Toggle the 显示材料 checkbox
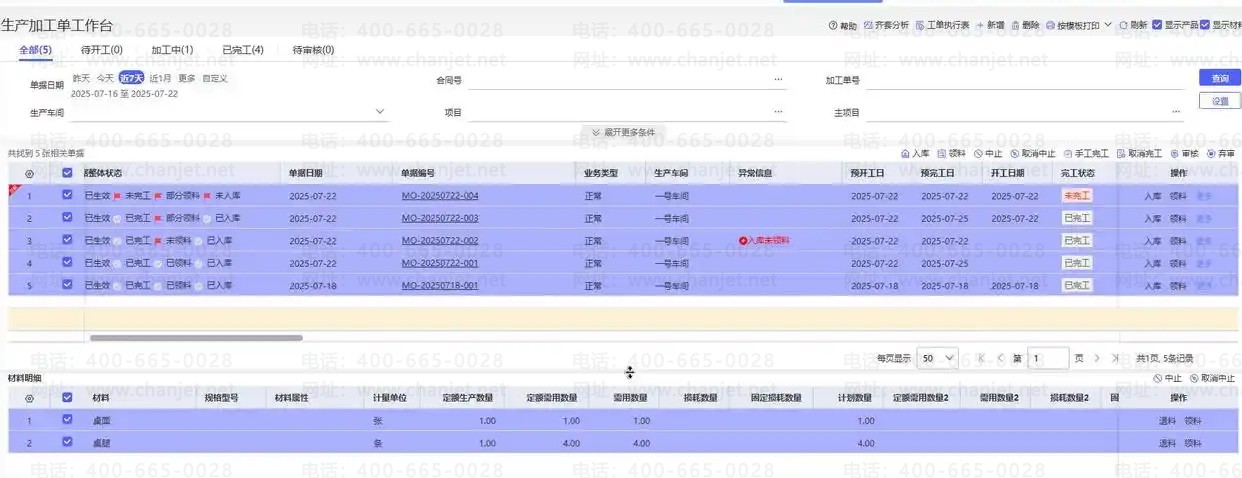Screen dimensions: 1242x478 point(1205,25)
